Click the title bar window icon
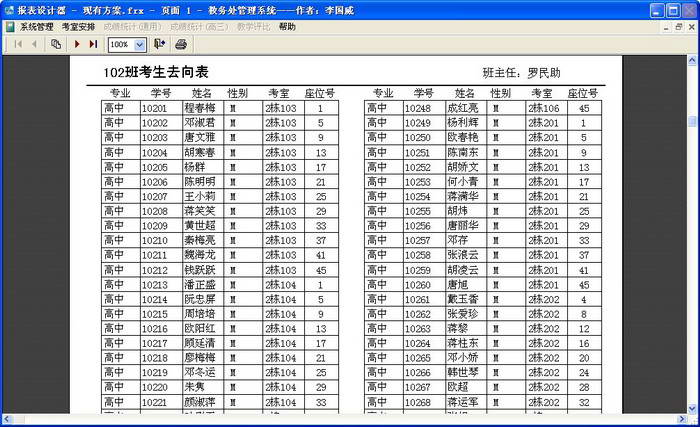 tap(9, 10)
